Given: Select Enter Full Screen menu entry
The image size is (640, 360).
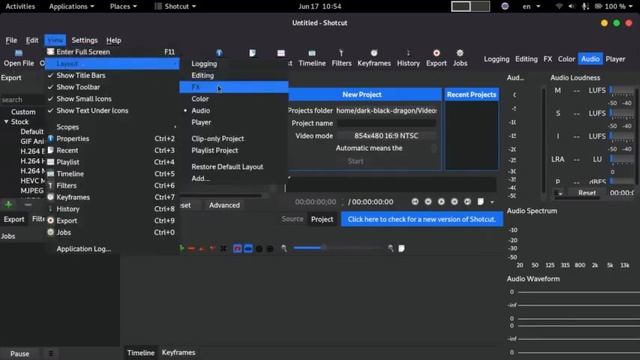Looking at the screenshot, I should click(x=112, y=52).
